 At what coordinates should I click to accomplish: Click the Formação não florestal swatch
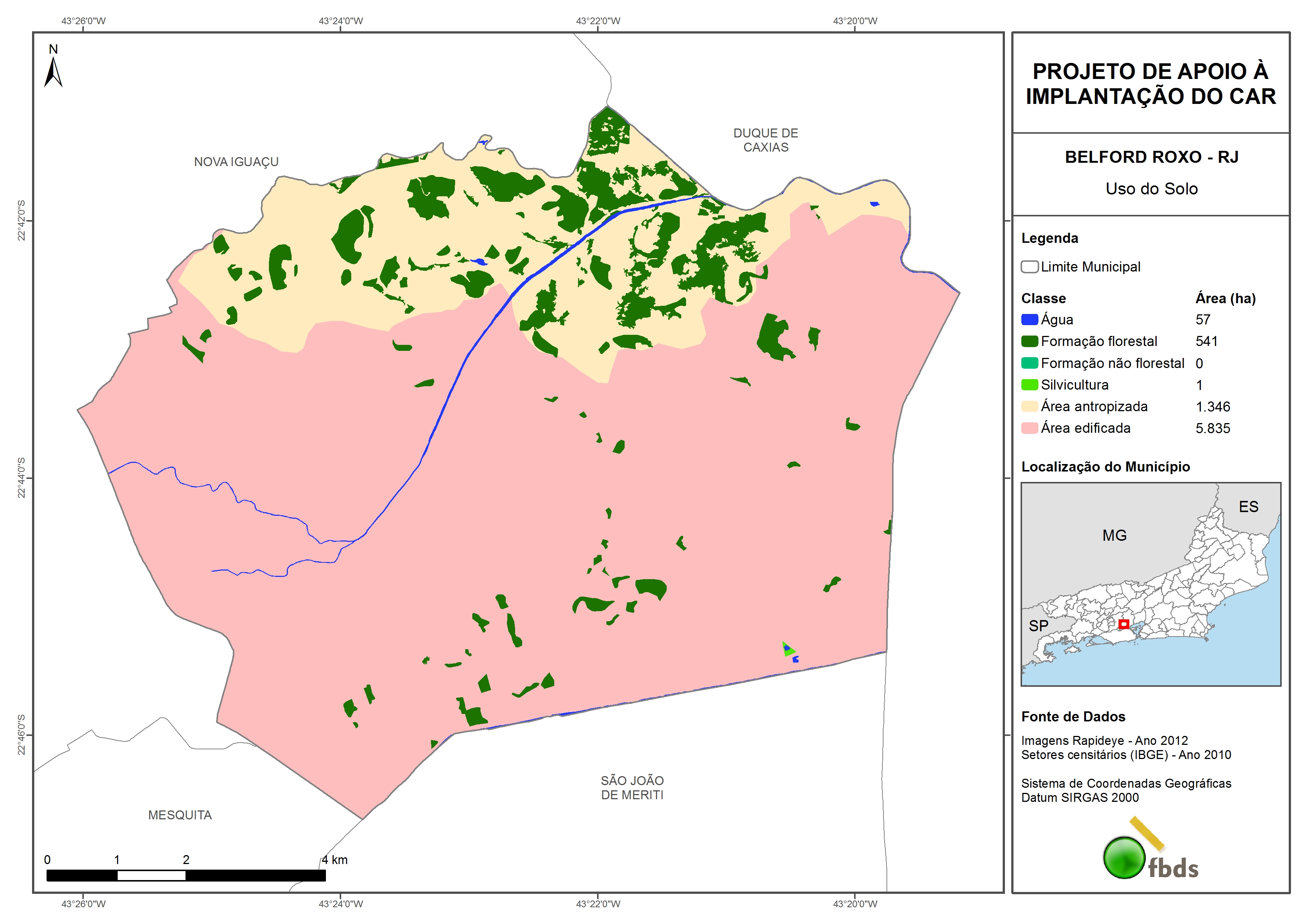click(1029, 363)
